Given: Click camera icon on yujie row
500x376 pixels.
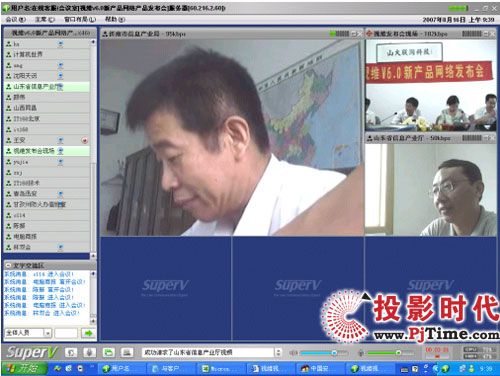Looking at the screenshot, I should point(60,162).
